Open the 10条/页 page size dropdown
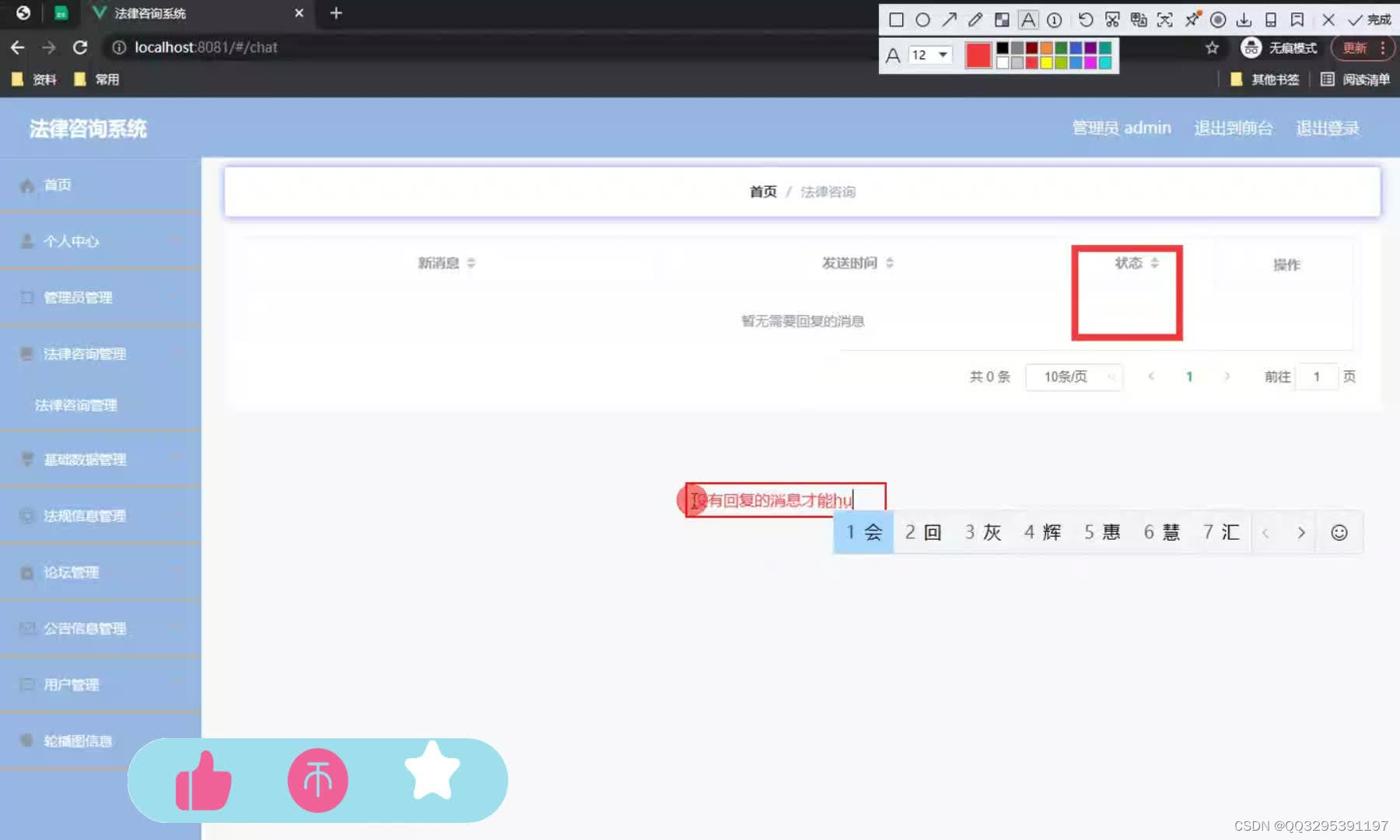The height and width of the screenshot is (840, 1400). pyautogui.click(x=1073, y=376)
